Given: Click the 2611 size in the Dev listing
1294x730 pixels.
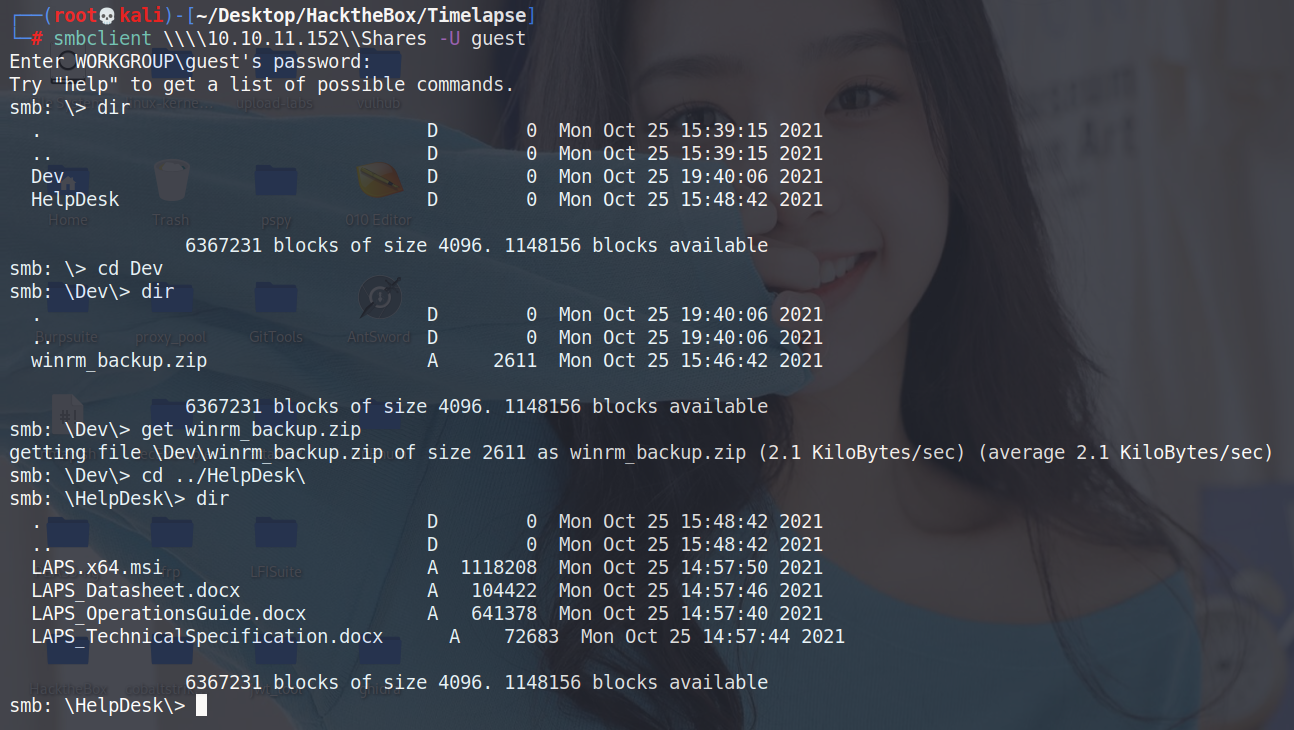Looking at the screenshot, I should [x=515, y=361].
